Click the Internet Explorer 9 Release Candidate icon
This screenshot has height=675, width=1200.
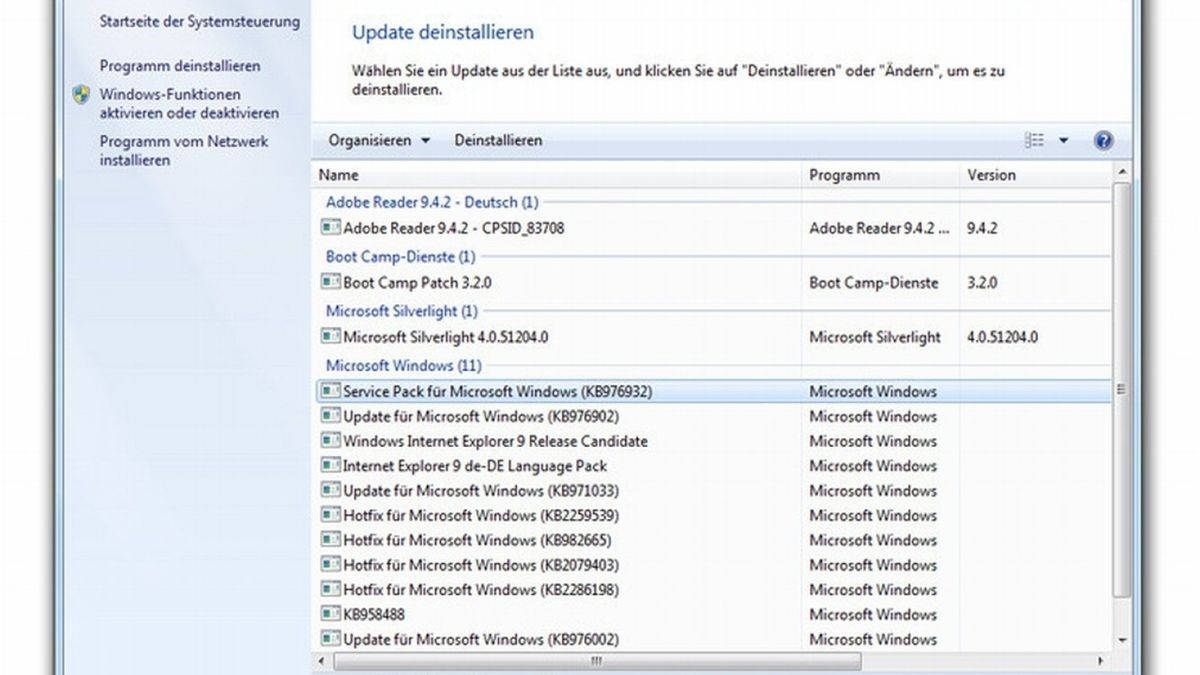[330, 441]
